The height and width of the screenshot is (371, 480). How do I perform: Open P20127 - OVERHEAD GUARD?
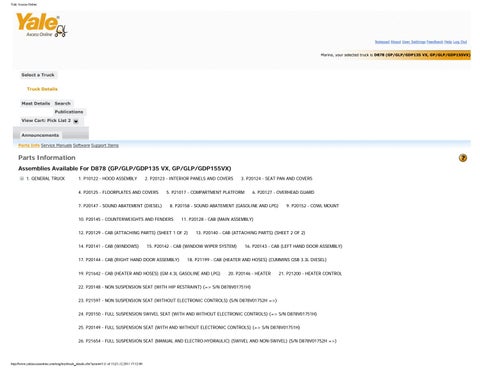[283, 192]
